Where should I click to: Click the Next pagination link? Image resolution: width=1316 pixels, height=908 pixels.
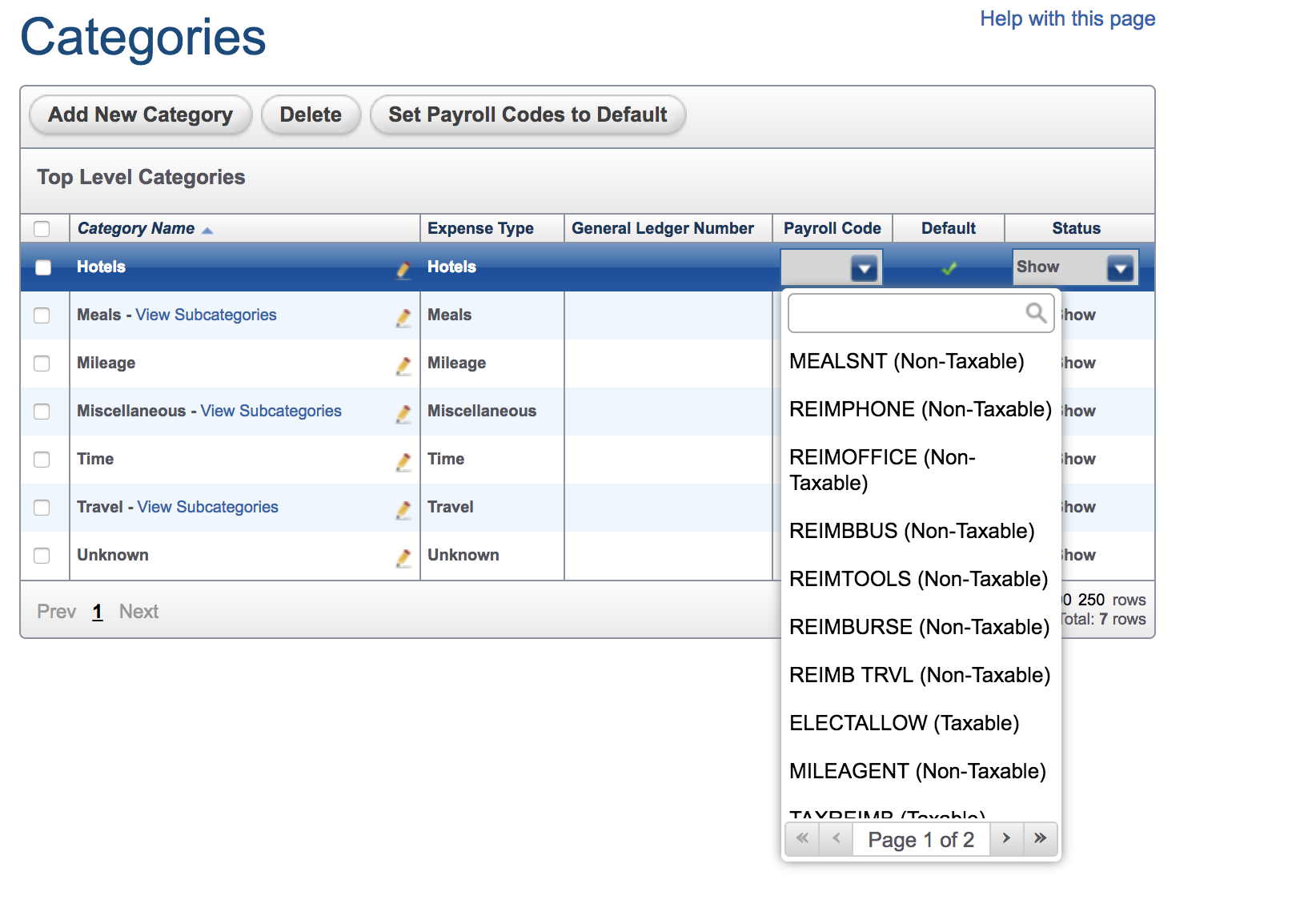point(139,612)
